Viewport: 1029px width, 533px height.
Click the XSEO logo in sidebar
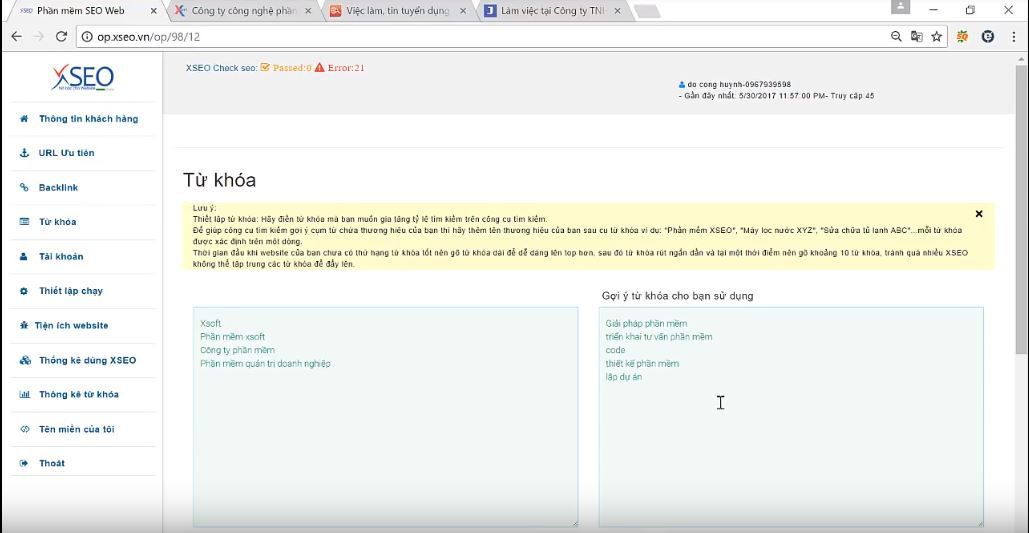(82, 77)
